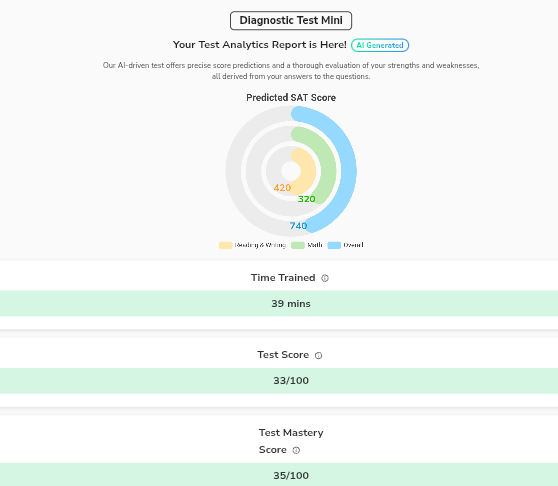Click the Test Score info icon
Screen dimensions: 558x486
319,355
